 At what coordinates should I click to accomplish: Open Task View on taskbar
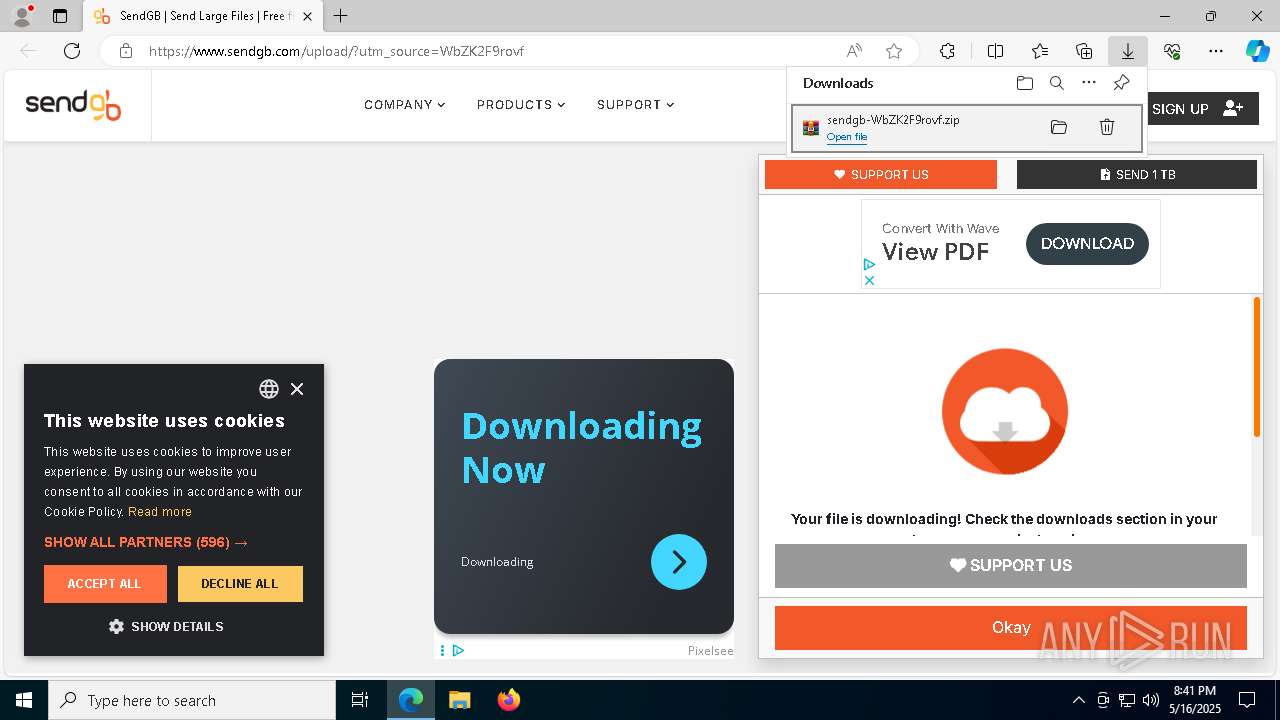[x=360, y=700]
